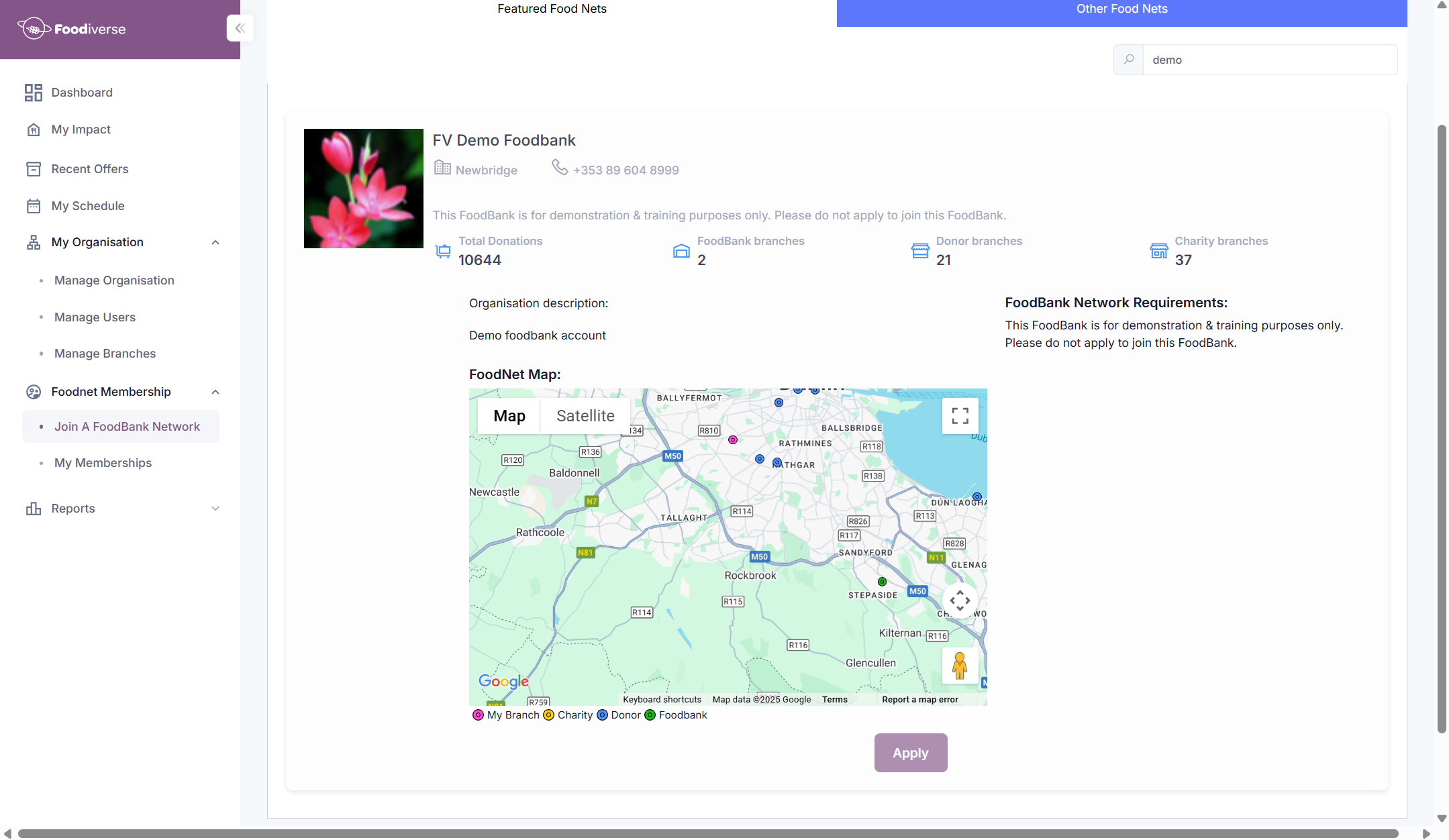
Task: Toggle fullscreen view on the map
Action: click(960, 416)
